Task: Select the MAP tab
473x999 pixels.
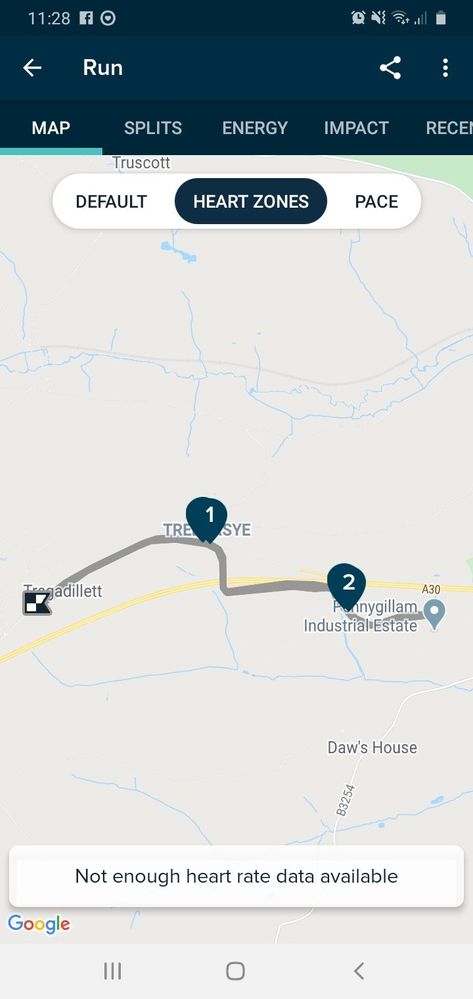Action: click(x=51, y=127)
